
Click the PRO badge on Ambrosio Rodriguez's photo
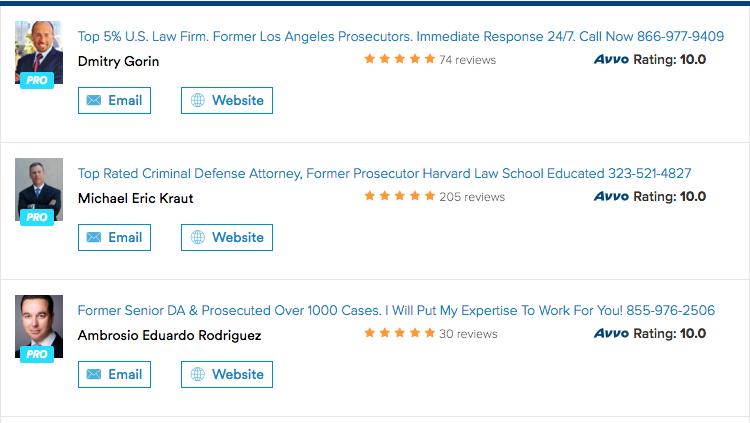click(x=37, y=354)
